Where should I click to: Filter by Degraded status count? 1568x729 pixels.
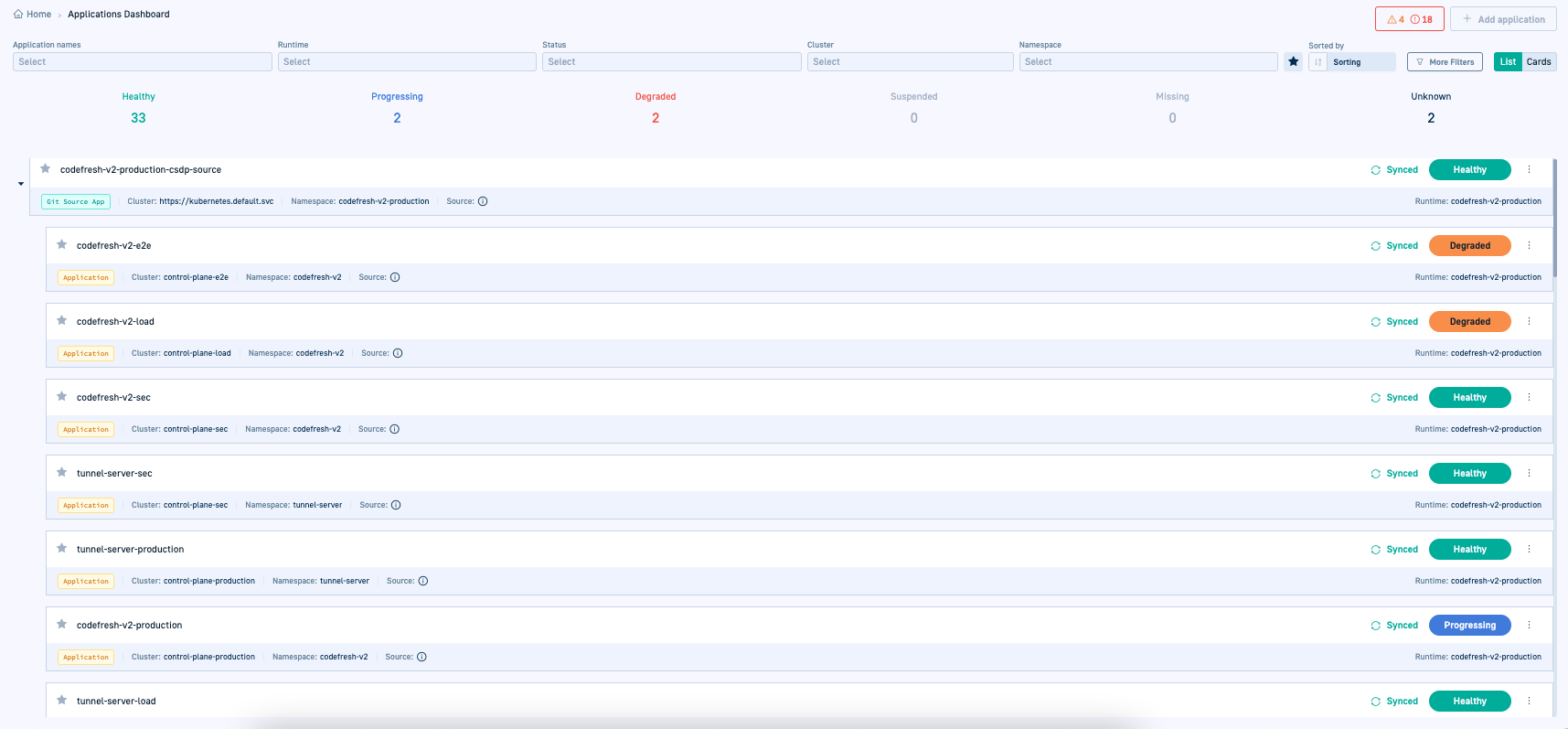point(656,118)
